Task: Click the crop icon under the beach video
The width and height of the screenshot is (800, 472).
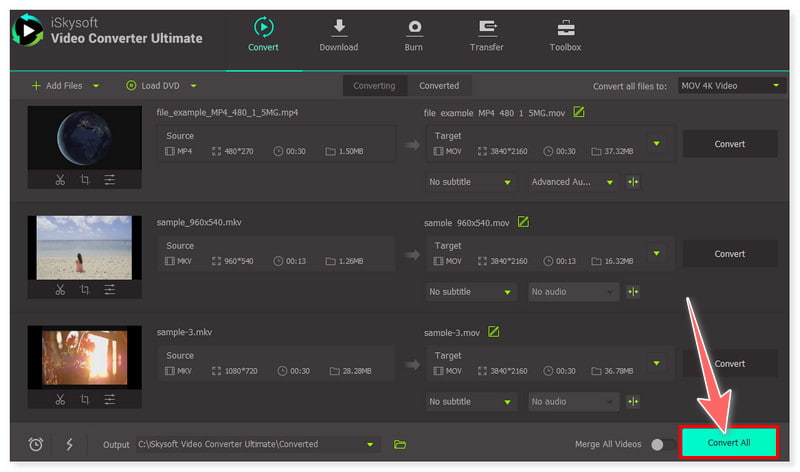Action: click(x=85, y=290)
